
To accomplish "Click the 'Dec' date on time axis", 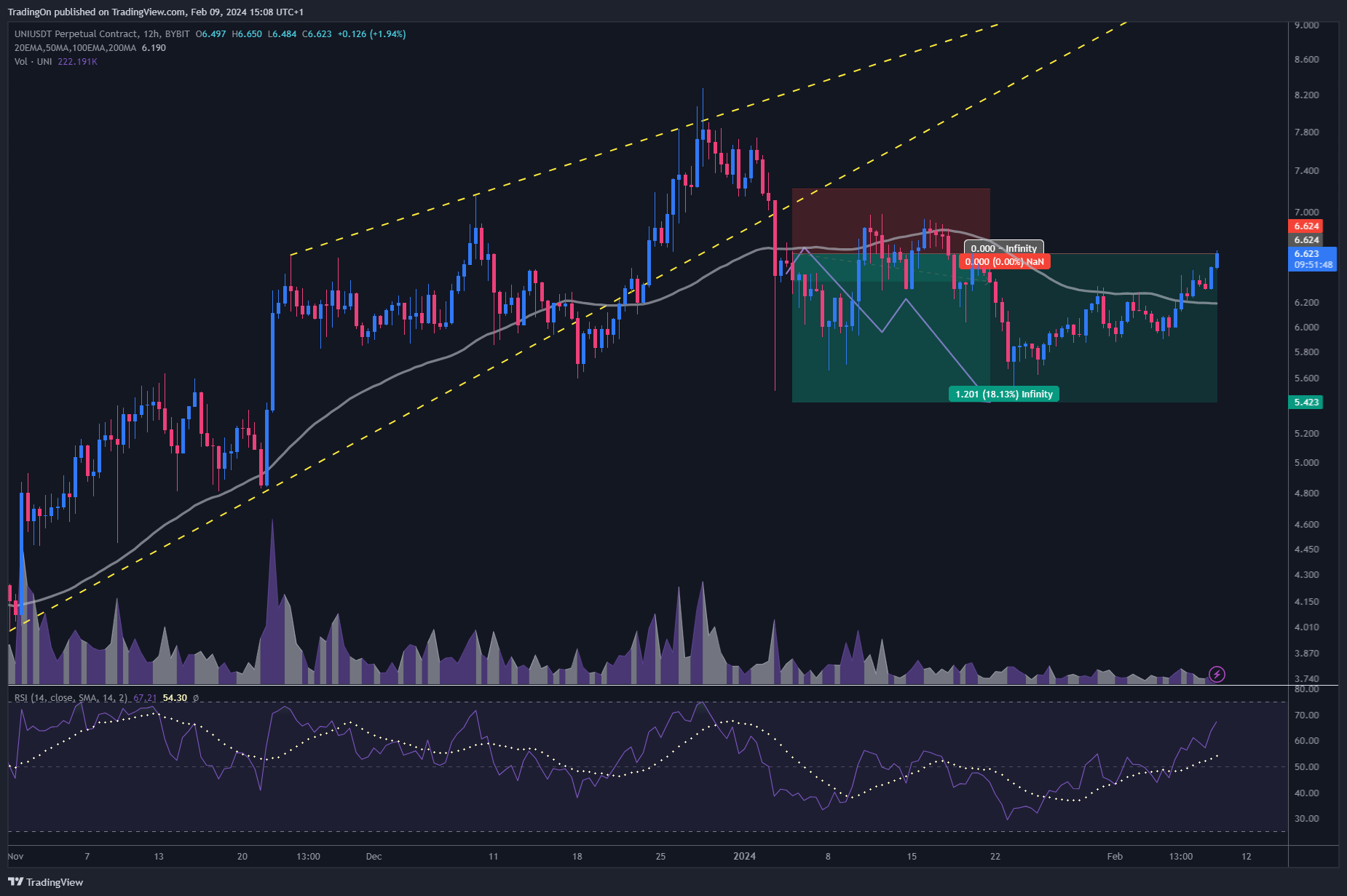I will 374,857.
